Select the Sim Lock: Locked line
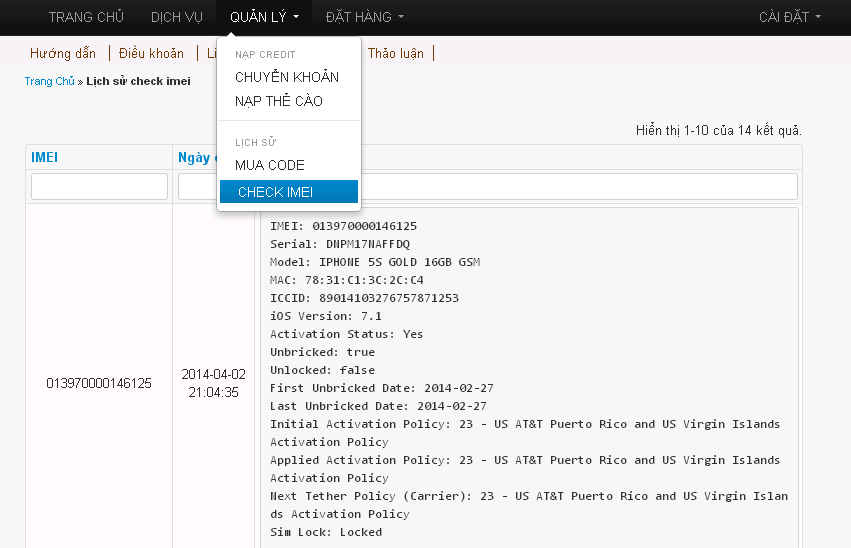This screenshot has width=851, height=548. click(x=326, y=532)
